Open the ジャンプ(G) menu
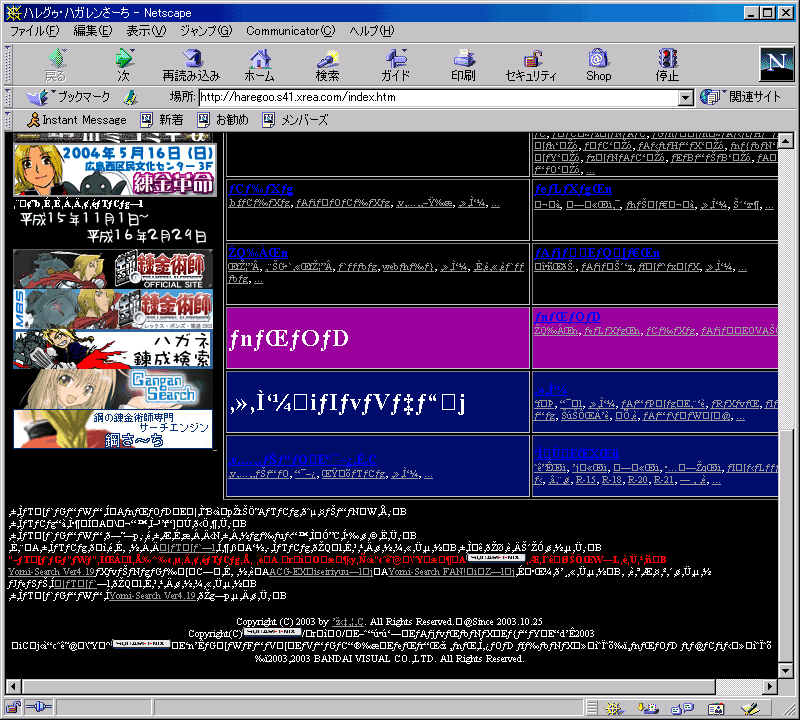The width and height of the screenshot is (800, 720). coord(206,31)
